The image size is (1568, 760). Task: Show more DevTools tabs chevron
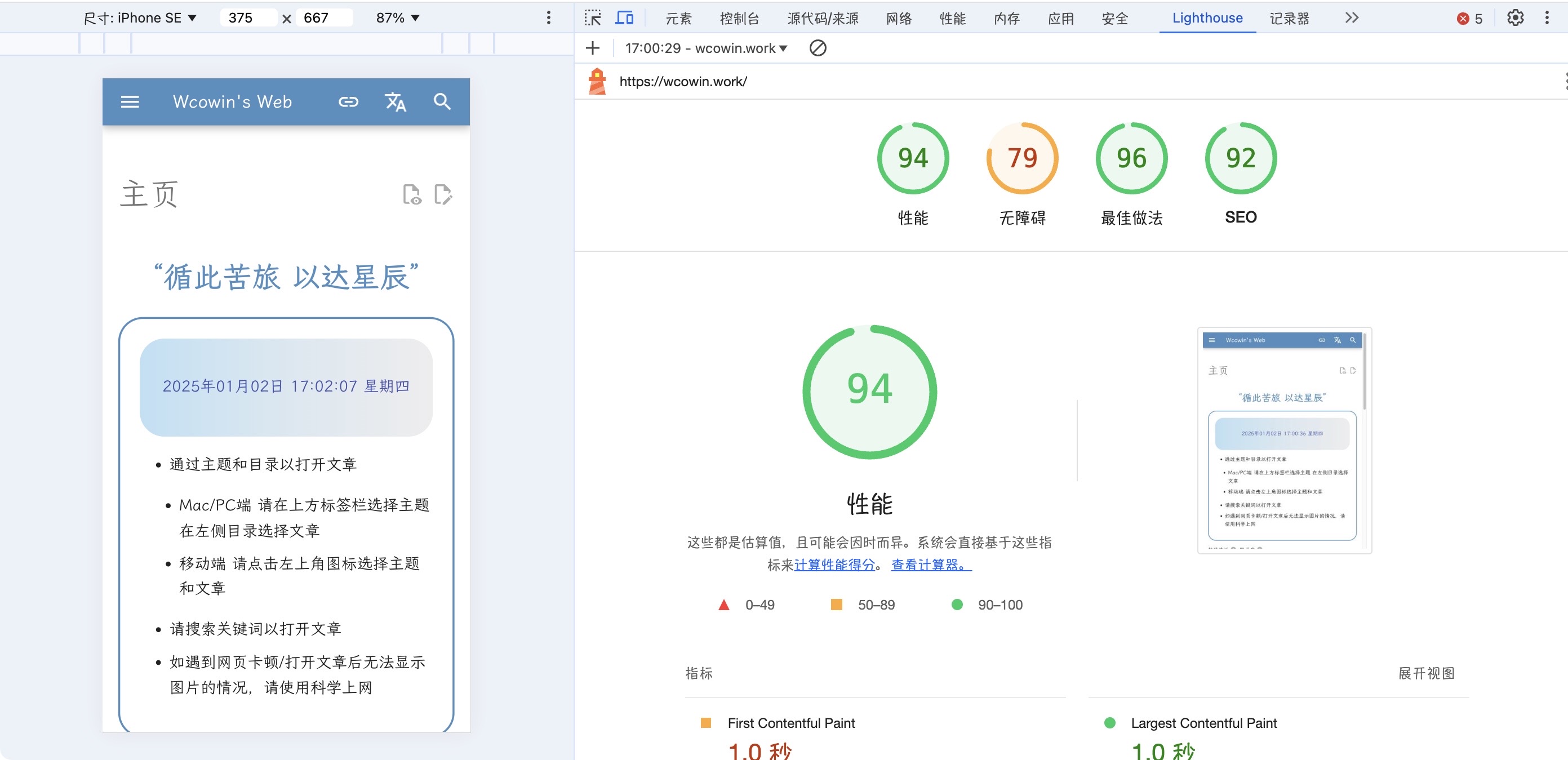pos(1351,17)
